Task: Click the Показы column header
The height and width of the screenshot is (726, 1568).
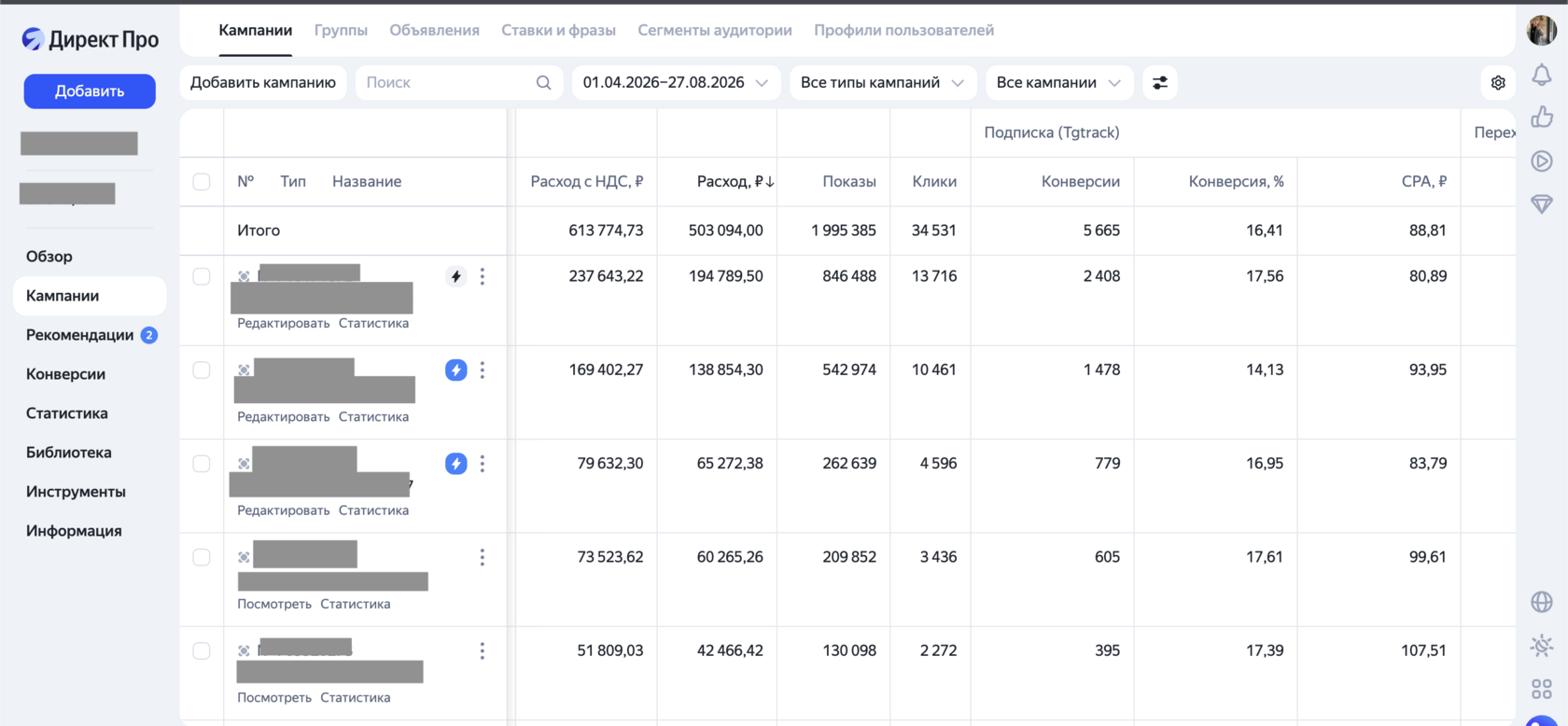Action: (849, 181)
